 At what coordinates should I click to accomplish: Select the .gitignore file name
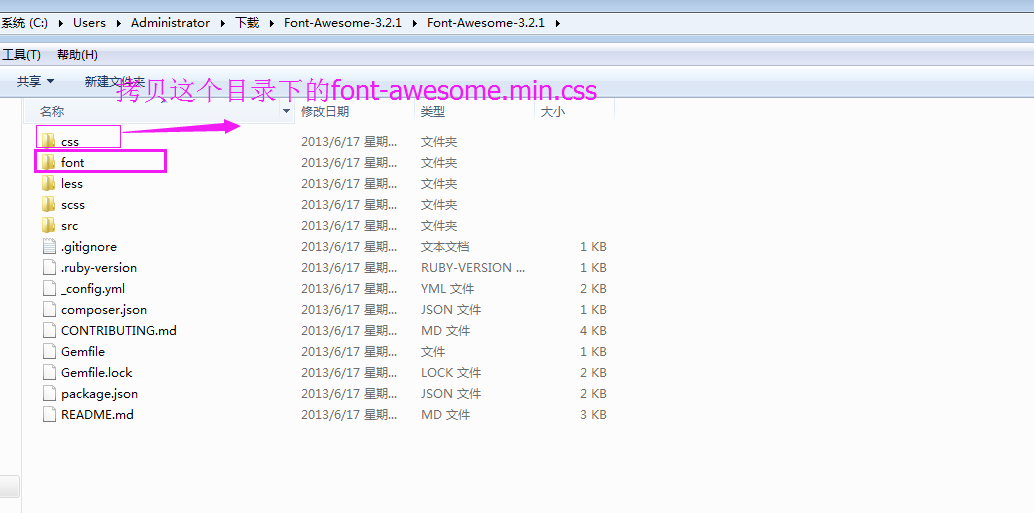(x=89, y=247)
